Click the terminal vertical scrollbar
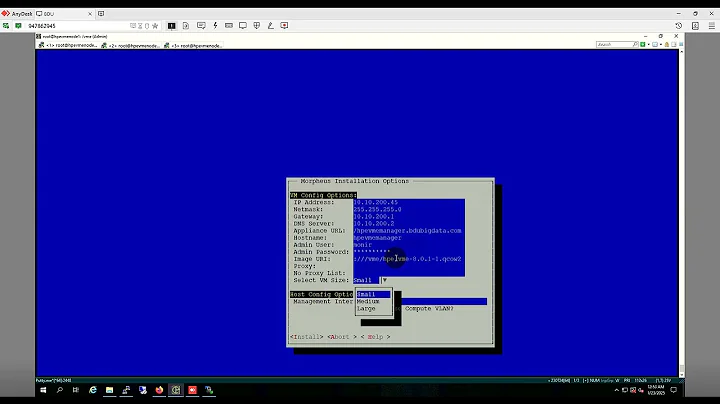This screenshot has height=404, width=720. 681,213
